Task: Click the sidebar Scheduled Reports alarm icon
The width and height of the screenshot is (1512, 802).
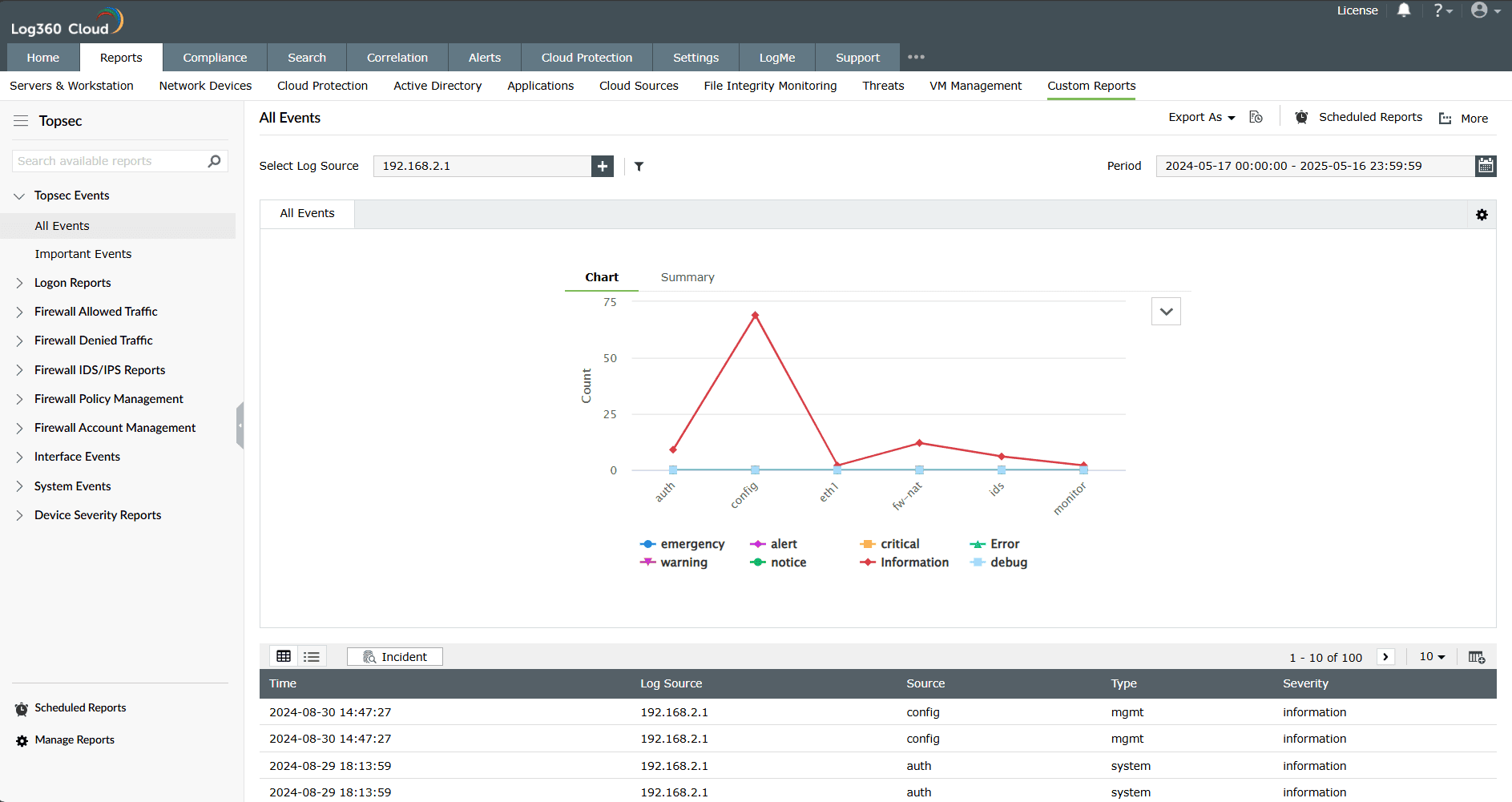Action: pos(22,709)
